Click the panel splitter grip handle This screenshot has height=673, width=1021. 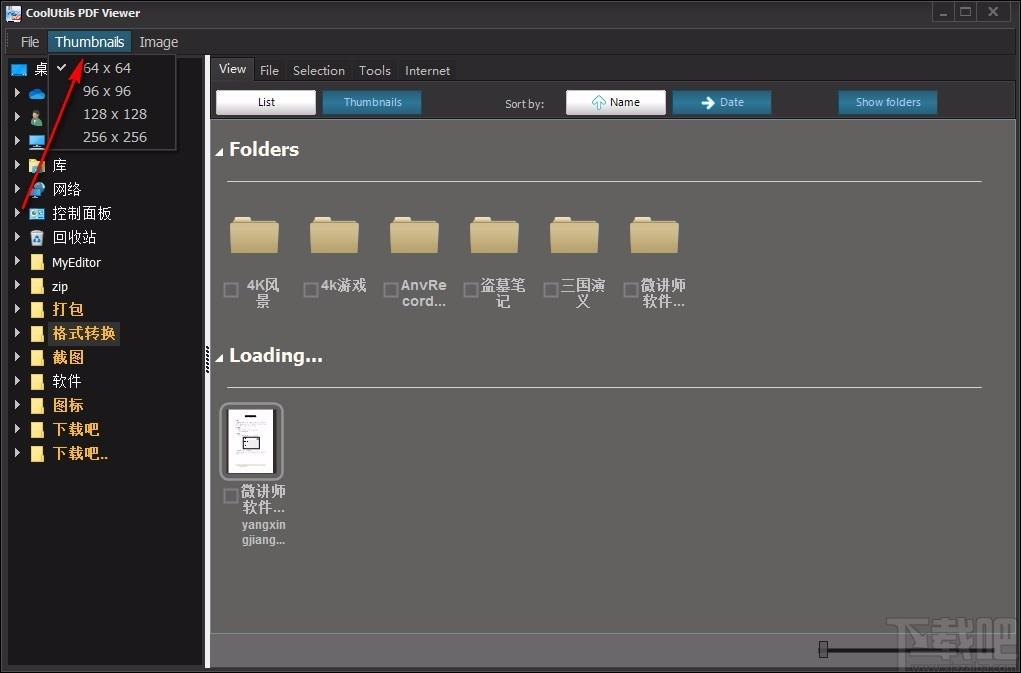[207, 359]
